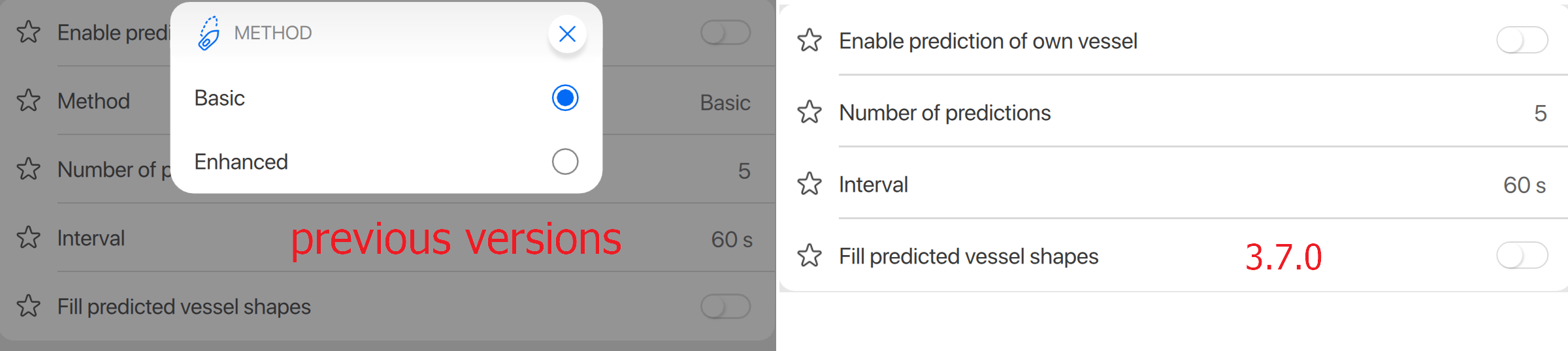The width and height of the screenshot is (1568, 351).
Task: Open 'Number of predictions' value 5 in right panel
Action: [1540, 114]
